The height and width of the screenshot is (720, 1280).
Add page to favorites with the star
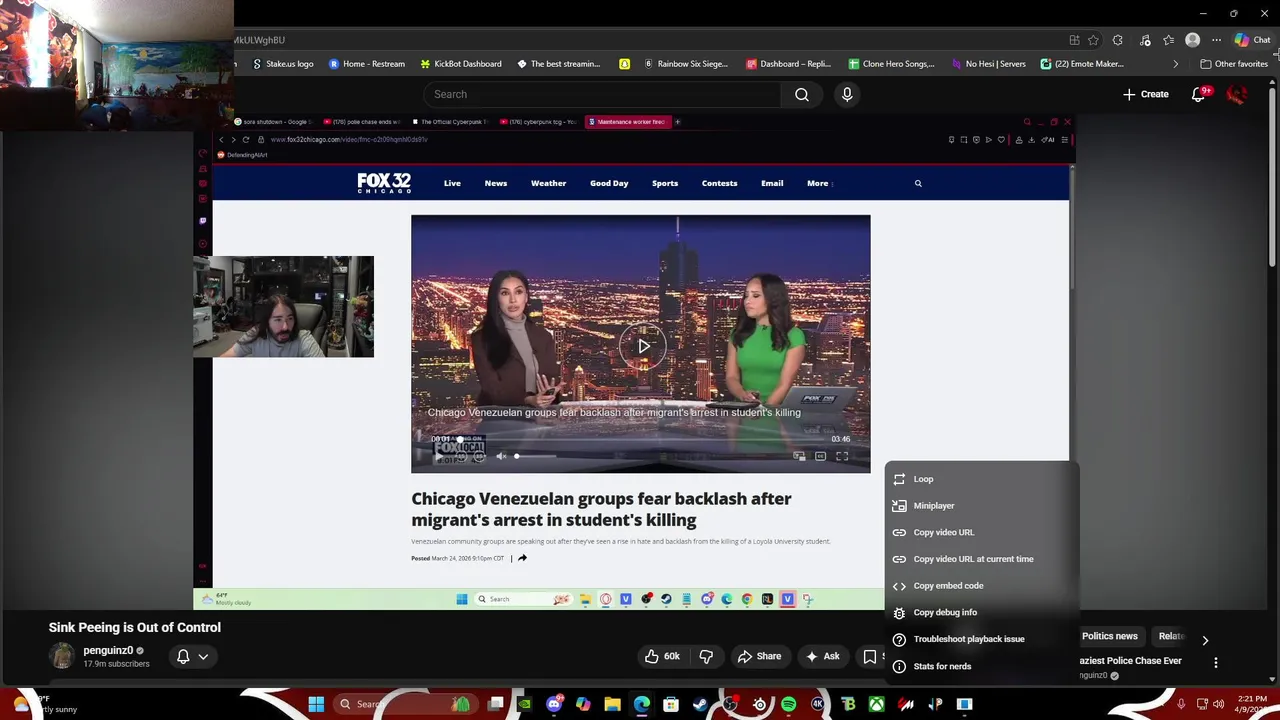coord(1093,40)
